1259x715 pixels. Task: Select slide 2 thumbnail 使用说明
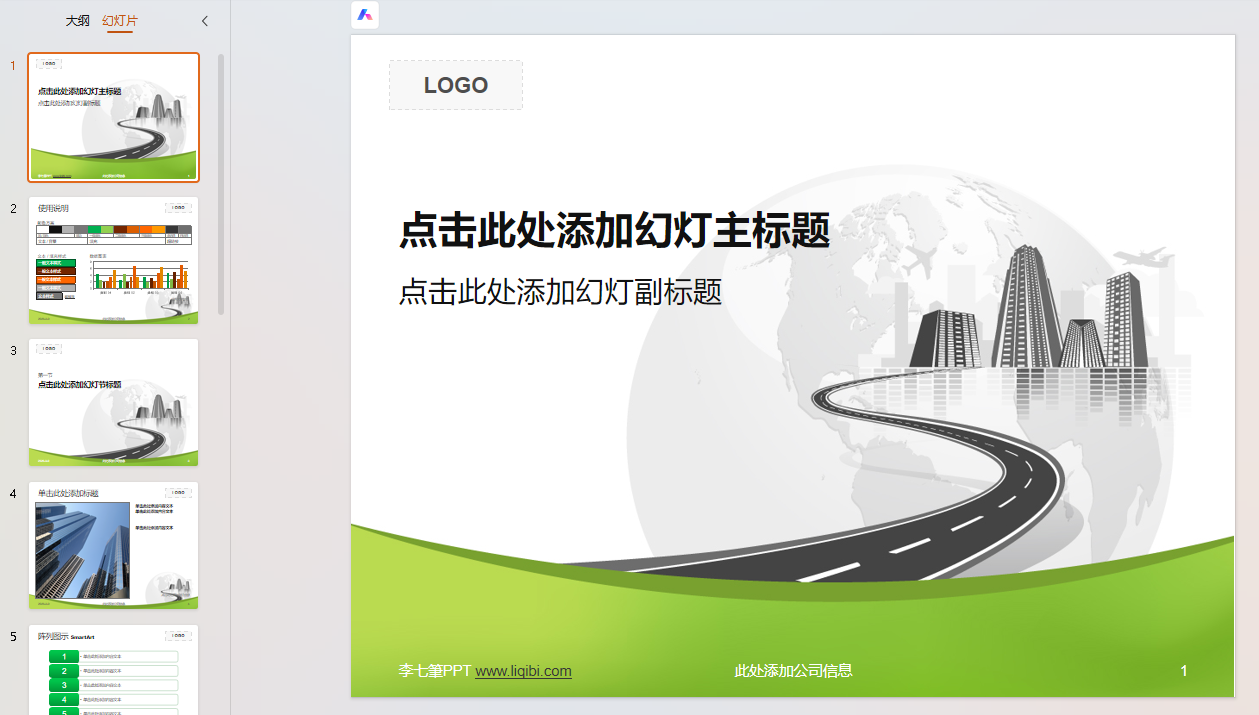pos(114,260)
